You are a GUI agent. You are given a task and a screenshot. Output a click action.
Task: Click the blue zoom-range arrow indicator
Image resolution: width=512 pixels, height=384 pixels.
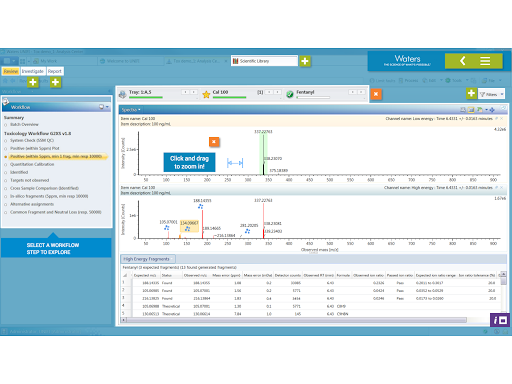[235, 163]
